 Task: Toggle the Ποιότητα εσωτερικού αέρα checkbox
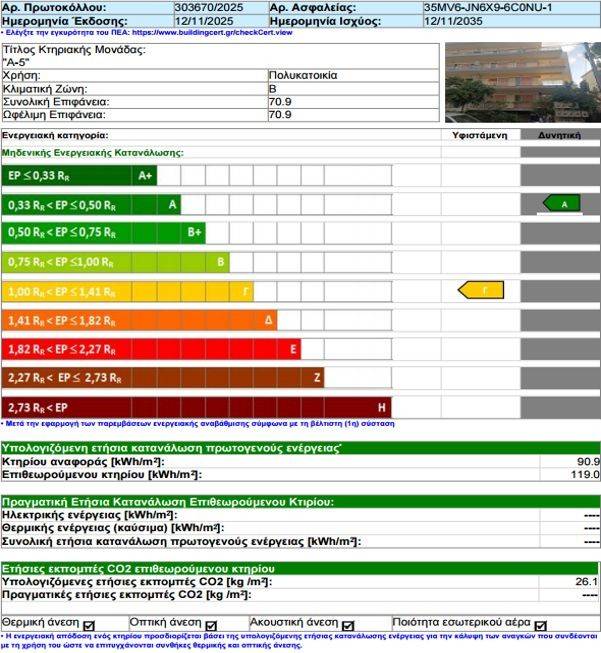541,625
